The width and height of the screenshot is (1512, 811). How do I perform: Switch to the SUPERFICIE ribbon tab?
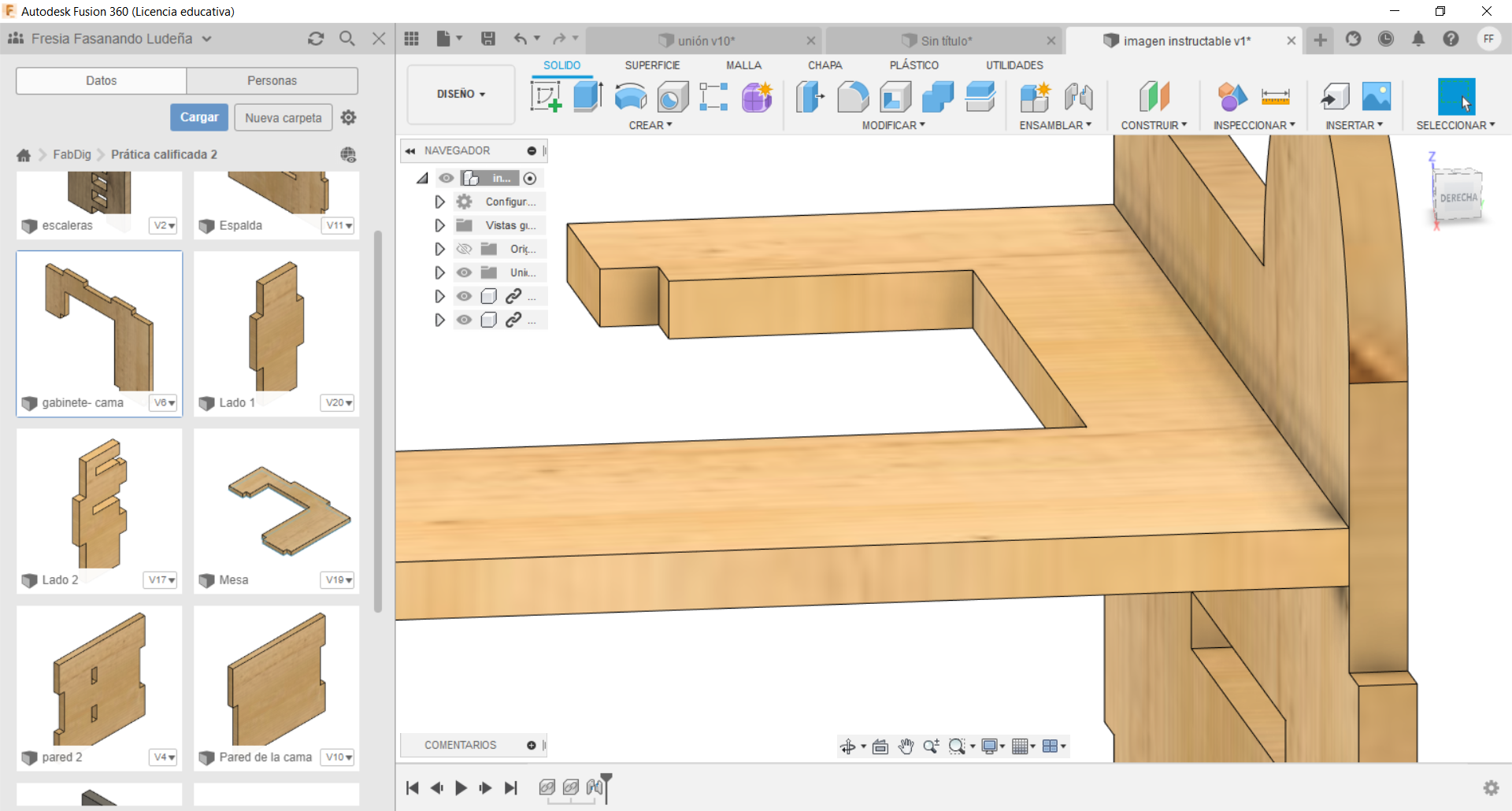click(x=652, y=65)
